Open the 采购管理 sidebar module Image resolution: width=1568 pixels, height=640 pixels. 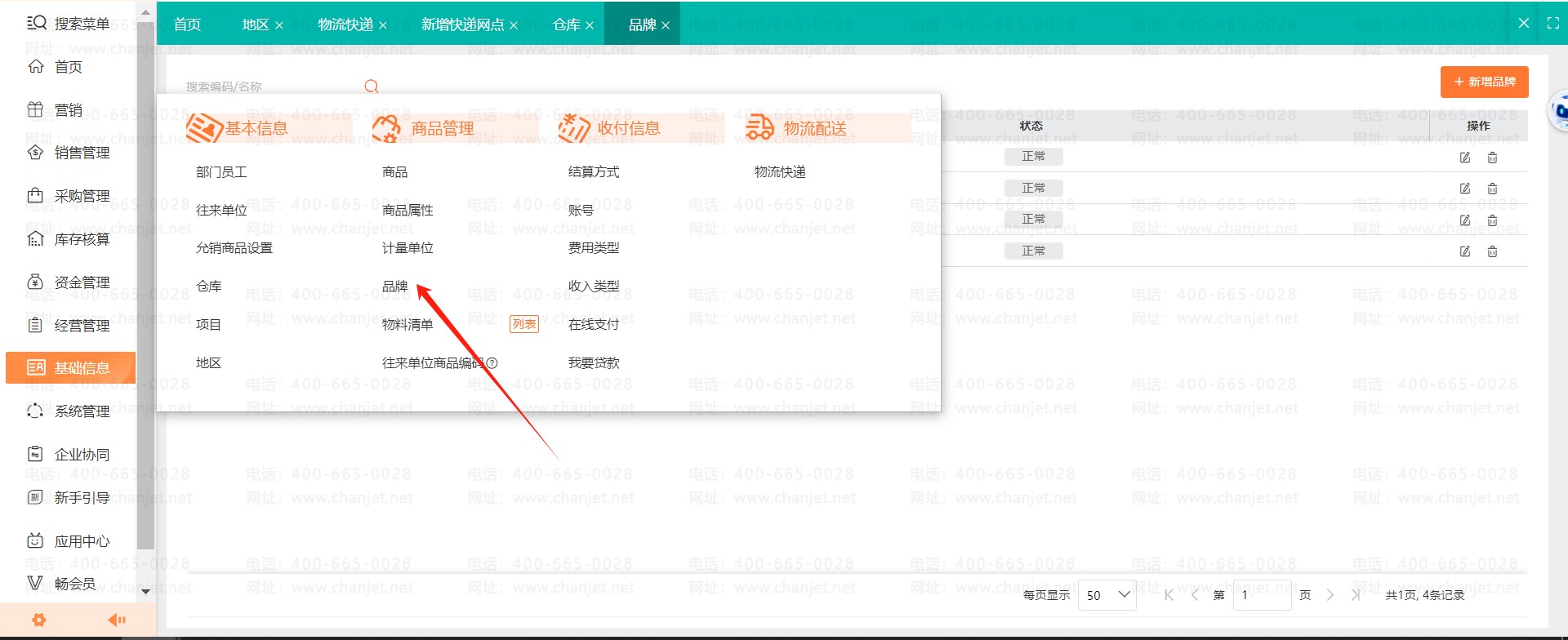(69, 196)
